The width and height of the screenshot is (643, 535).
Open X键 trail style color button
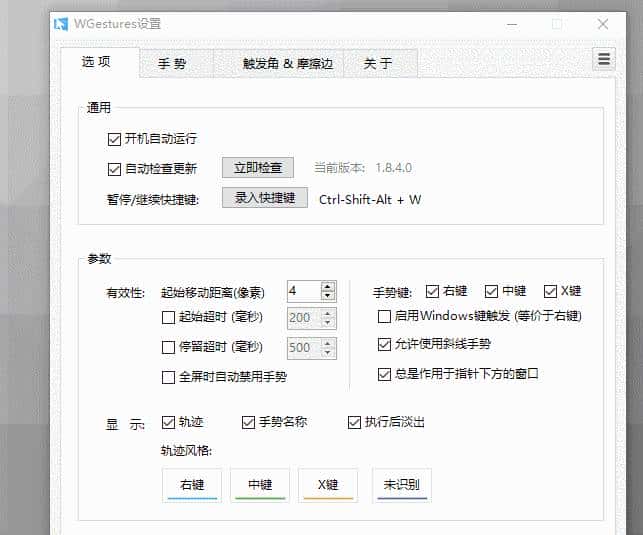(x=328, y=485)
